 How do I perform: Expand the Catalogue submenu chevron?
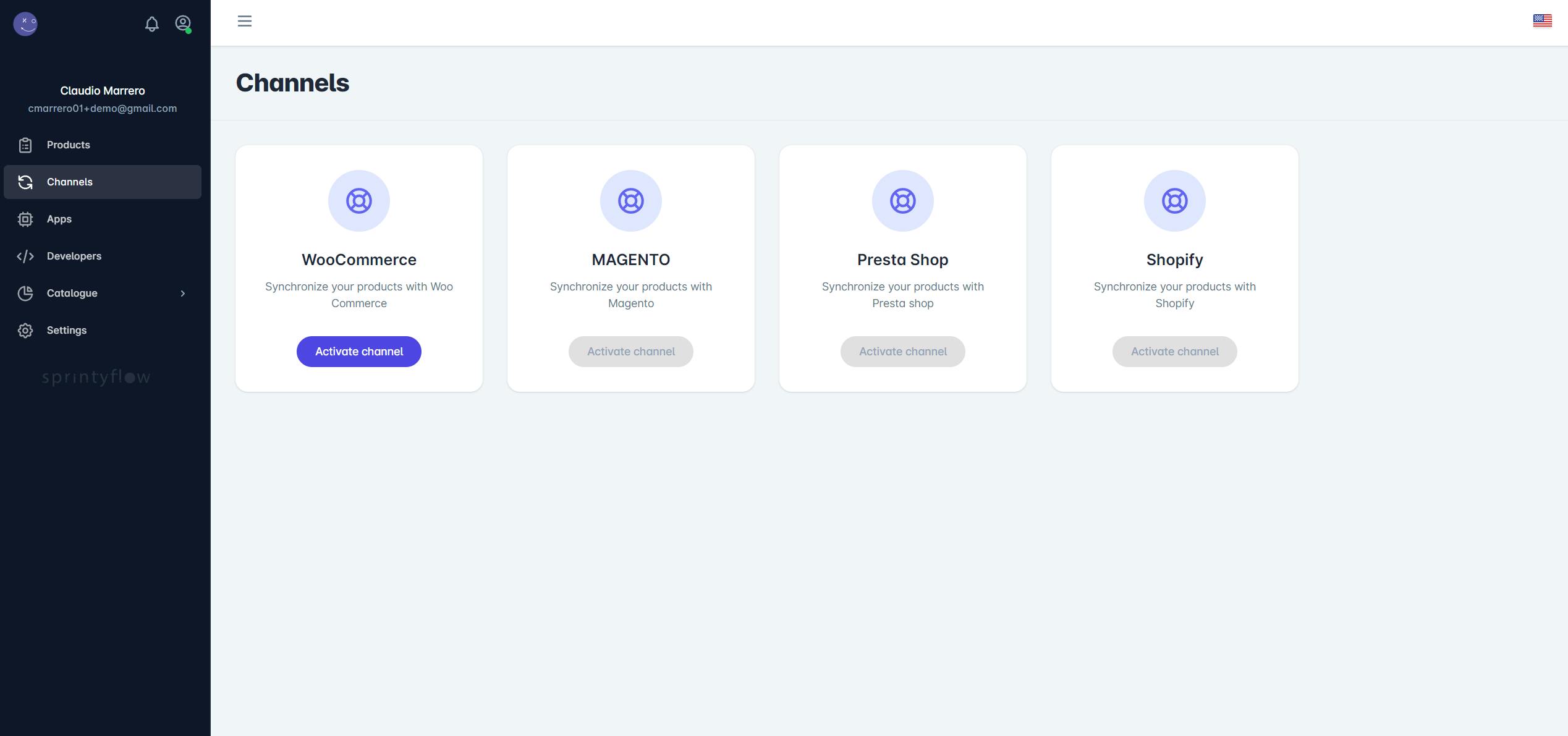[x=183, y=294]
